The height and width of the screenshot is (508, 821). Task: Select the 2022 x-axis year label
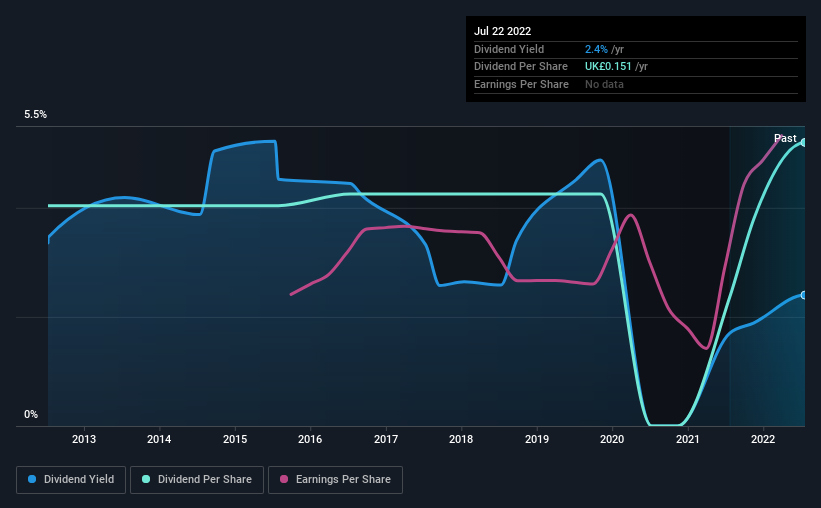pos(763,439)
